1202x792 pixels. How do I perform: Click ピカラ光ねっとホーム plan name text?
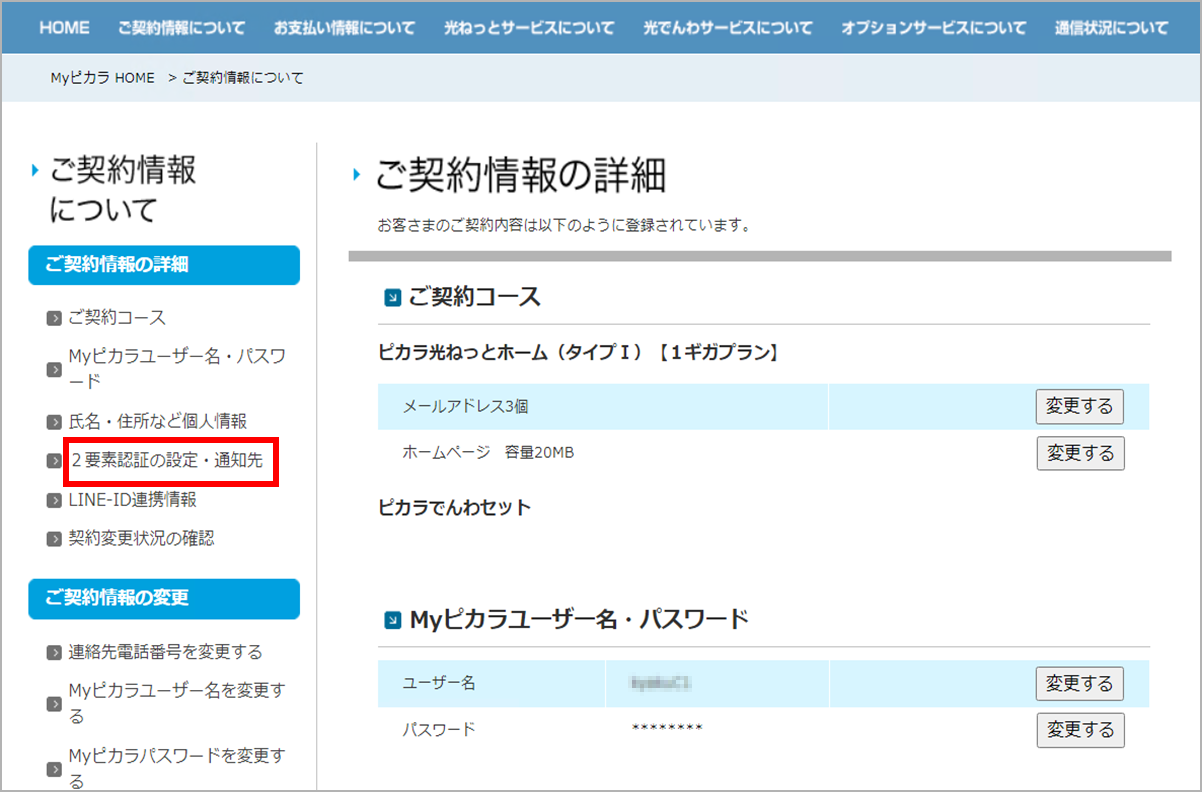point(578,353)
